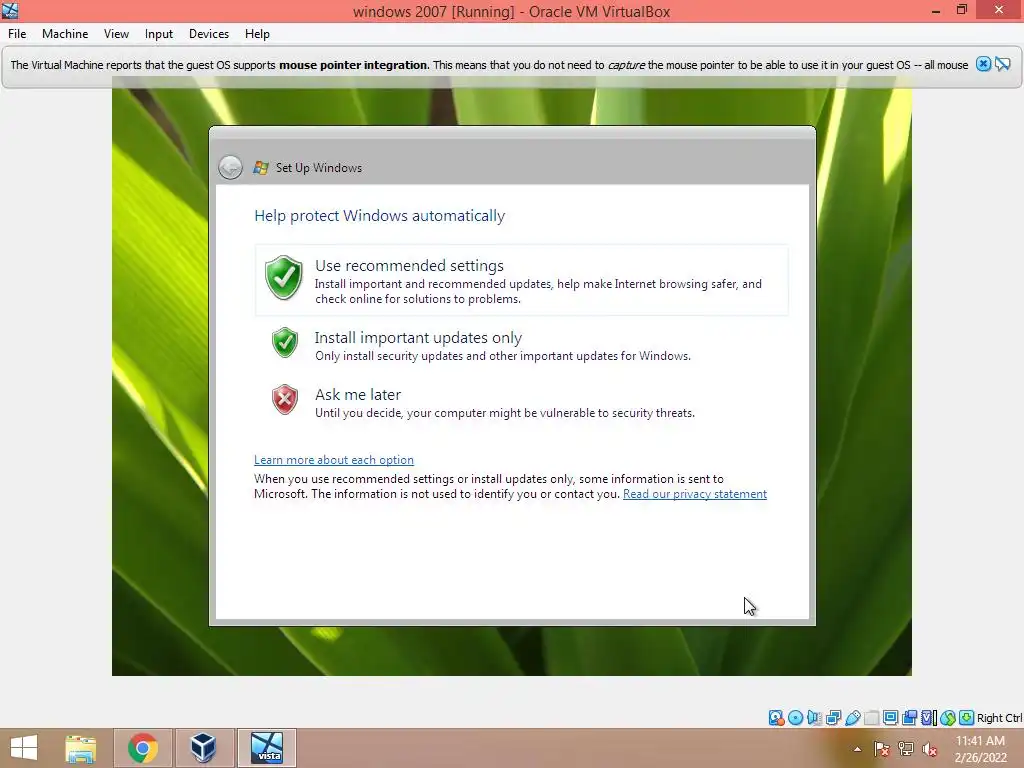Select the running Vista VM taskbar button
The image size is (1024, 768).
point(267,748)
